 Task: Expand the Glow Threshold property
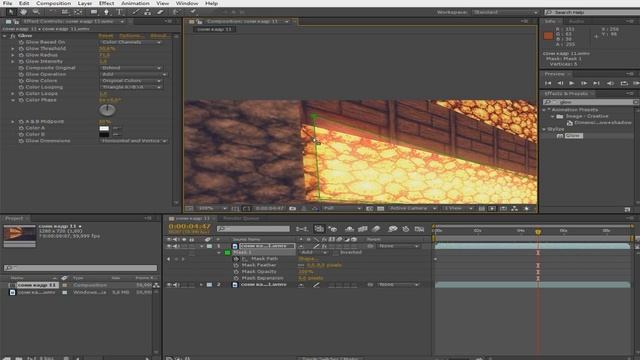coord(13,49)
